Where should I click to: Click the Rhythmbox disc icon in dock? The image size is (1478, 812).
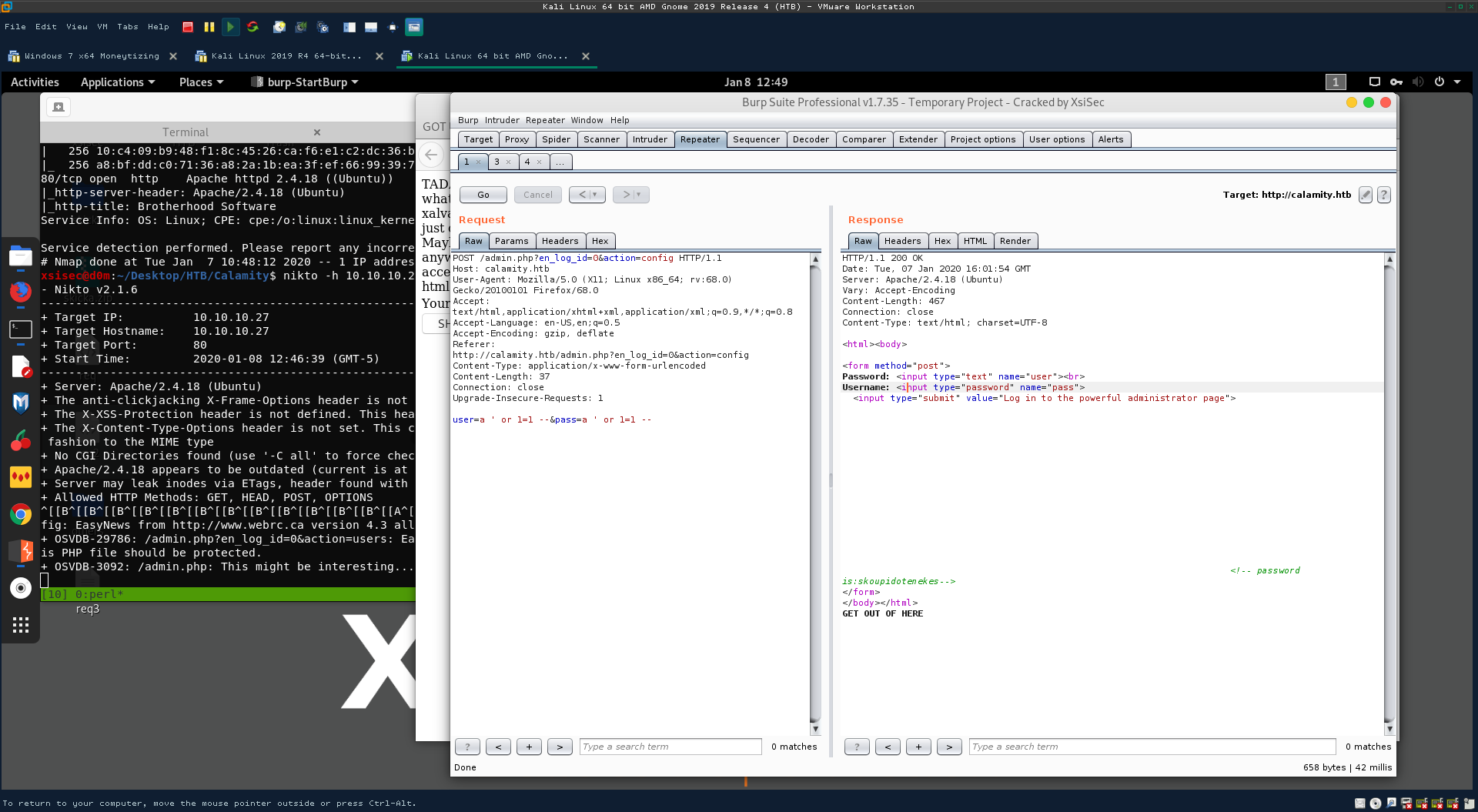21,588
